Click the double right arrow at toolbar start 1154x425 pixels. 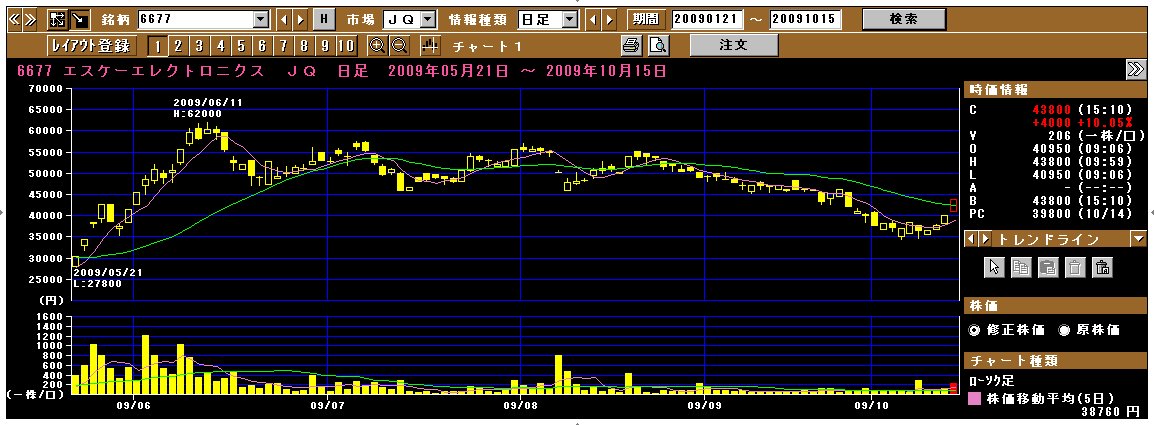(x=29, y=20)
